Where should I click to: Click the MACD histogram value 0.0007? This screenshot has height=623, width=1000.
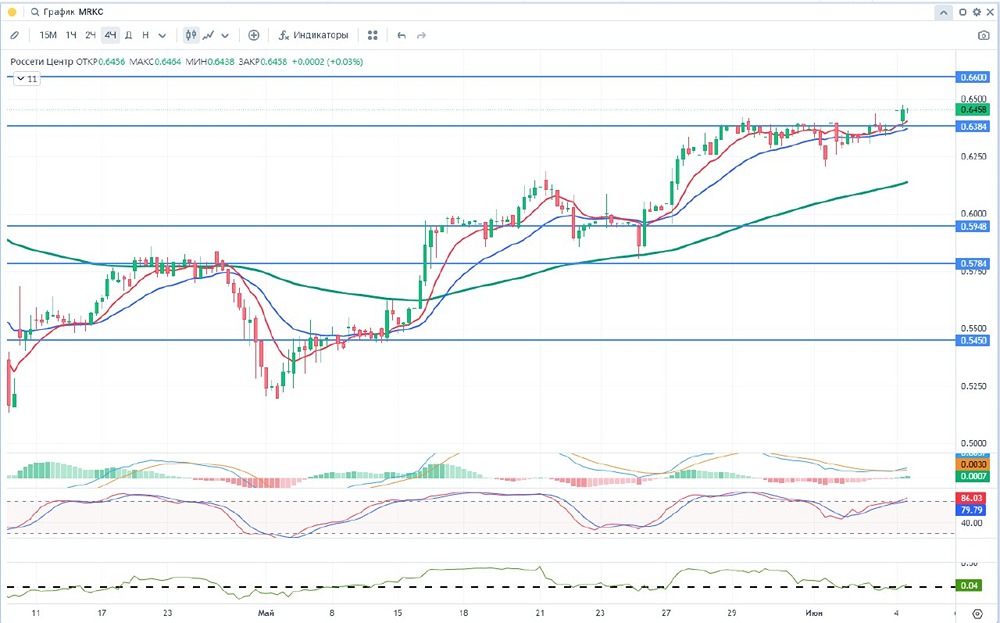coord(971,476)
